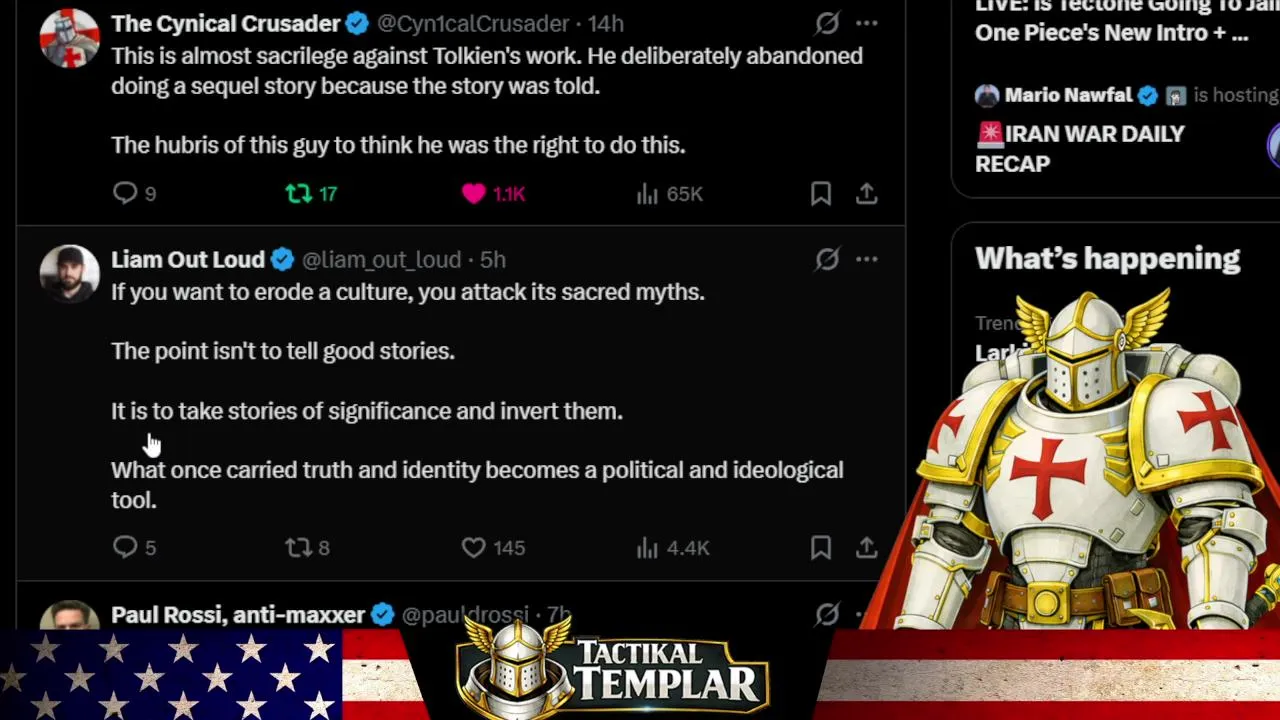Bookmark Liam Out Loud's post
This screenshot has width=1280, height=720.
[821, 547]
